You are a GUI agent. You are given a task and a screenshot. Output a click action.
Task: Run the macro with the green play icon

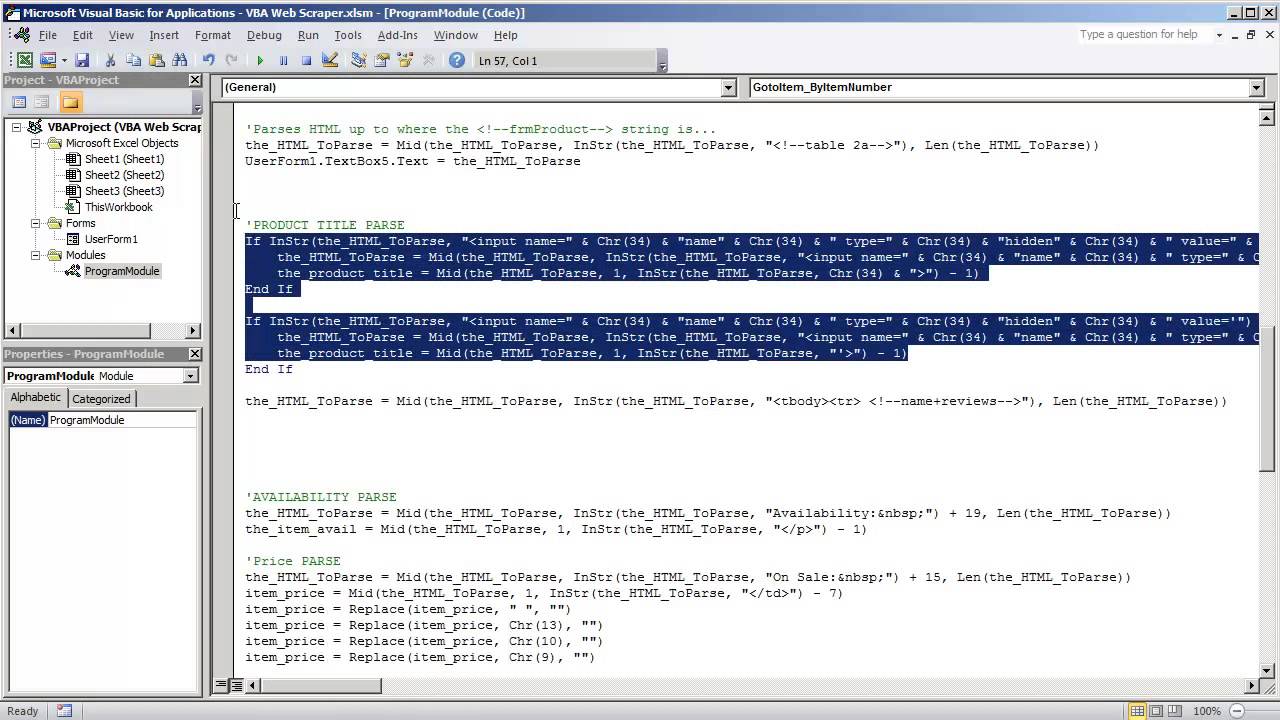point(260,61)
